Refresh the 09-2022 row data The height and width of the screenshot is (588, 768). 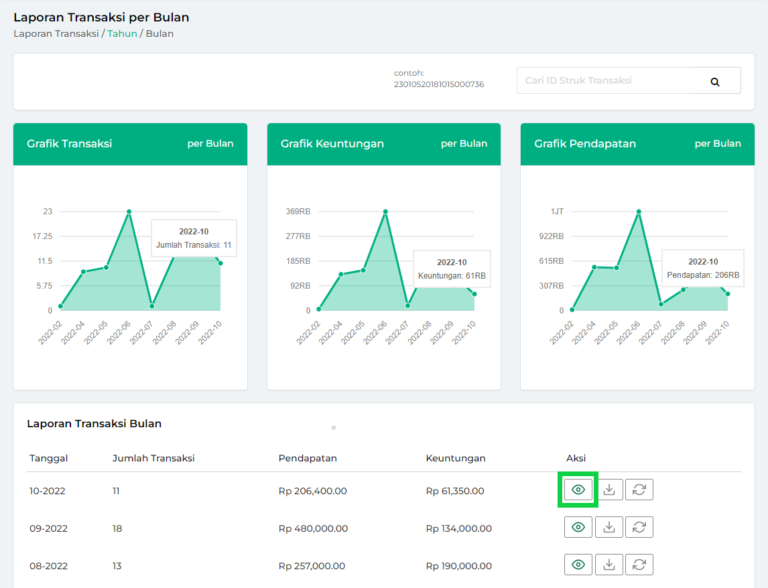[639, 527]
